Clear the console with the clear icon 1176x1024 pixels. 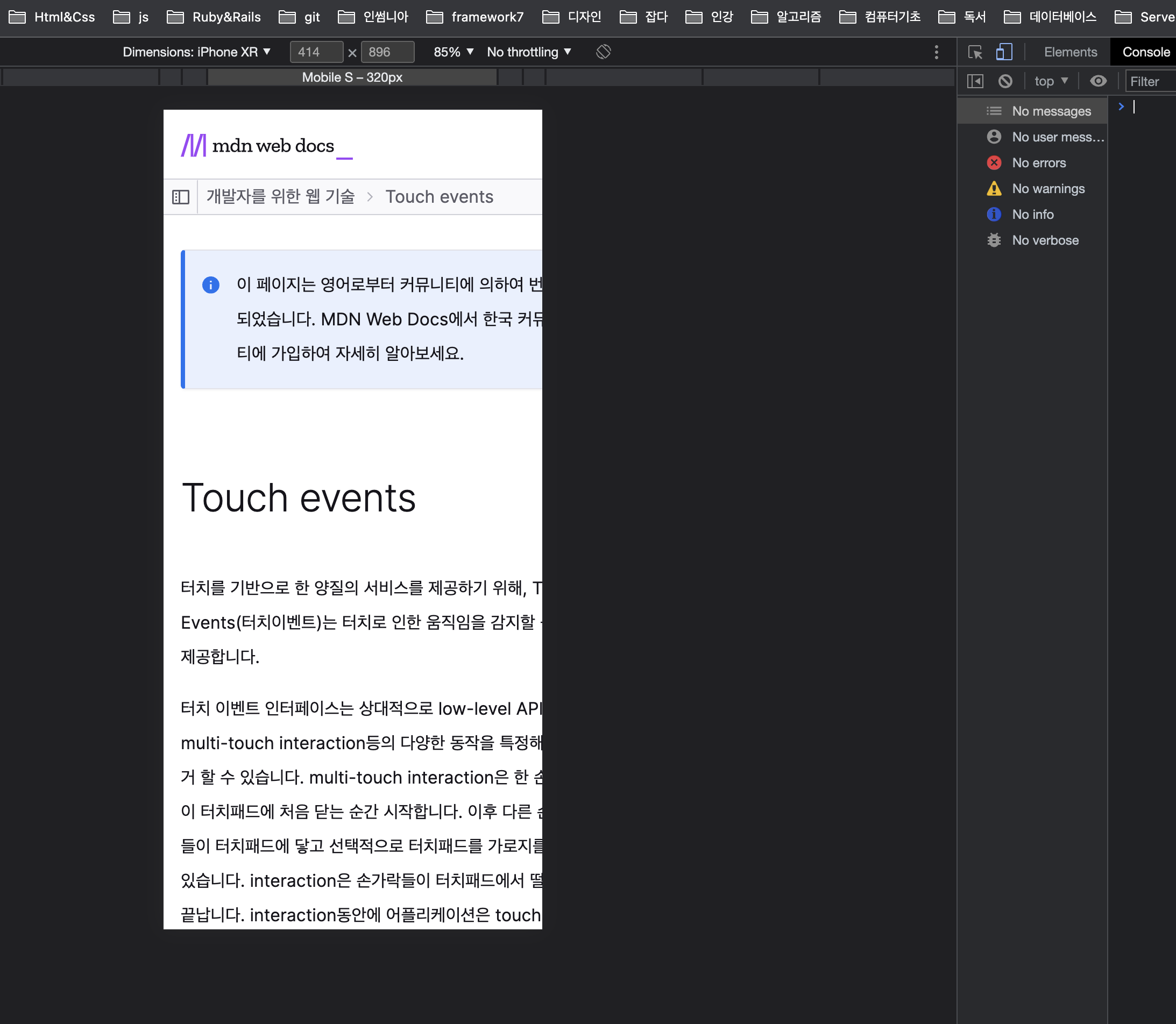[1005, 81]
